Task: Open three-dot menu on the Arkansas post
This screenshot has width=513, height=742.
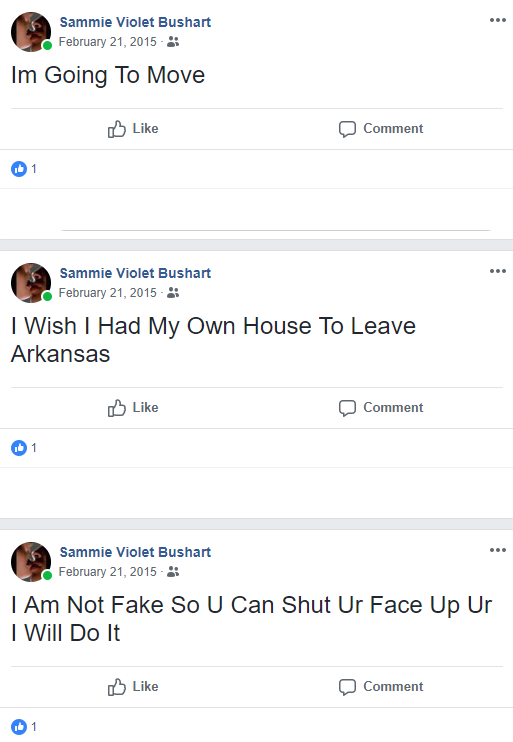Action: coord(498,271)
